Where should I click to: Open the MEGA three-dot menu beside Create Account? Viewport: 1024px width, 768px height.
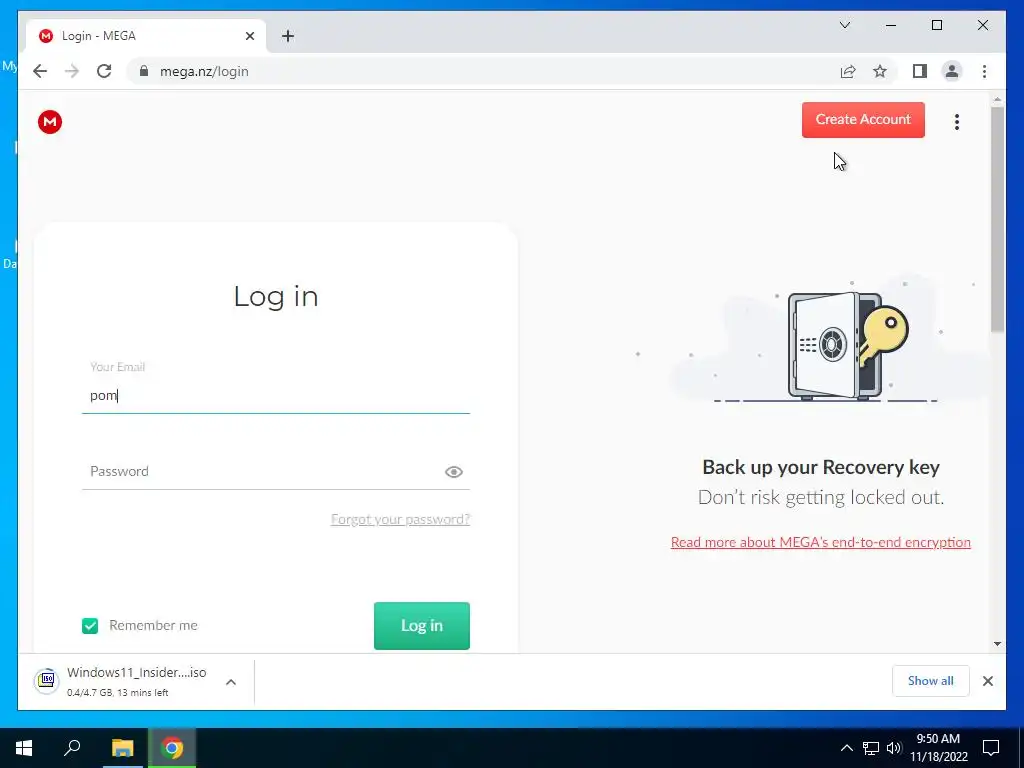[x=957, y=121]
